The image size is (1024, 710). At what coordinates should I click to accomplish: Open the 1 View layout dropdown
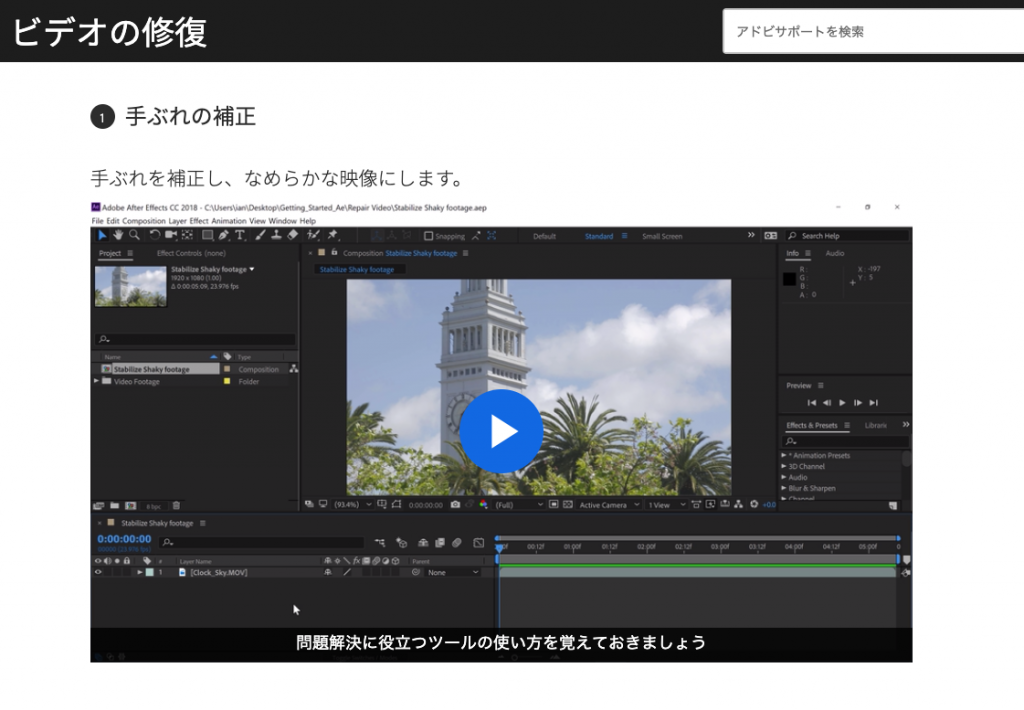click(664, 505)
